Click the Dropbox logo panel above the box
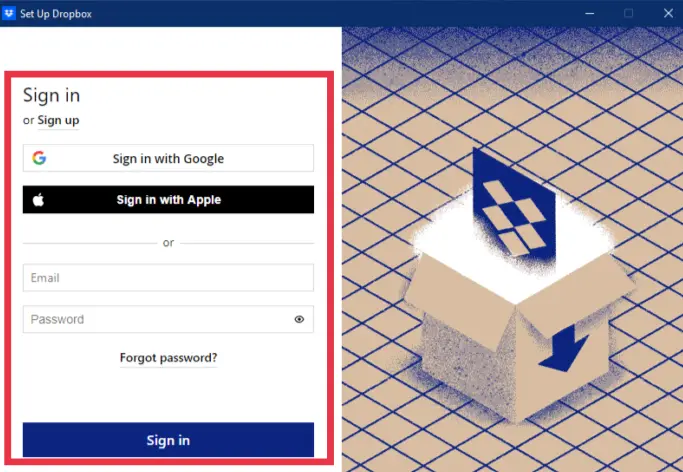Image resolution: width=683 pixels, height=472 pixels. point(514,209)
